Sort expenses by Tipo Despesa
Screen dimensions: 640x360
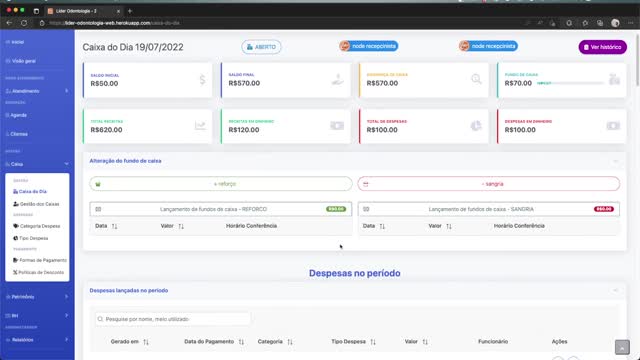pyautogui.click(x=373, y=342)
